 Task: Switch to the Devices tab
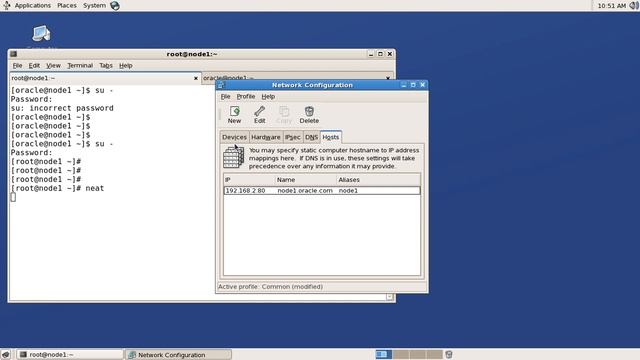pyautogui.click(x=234, y=137)
